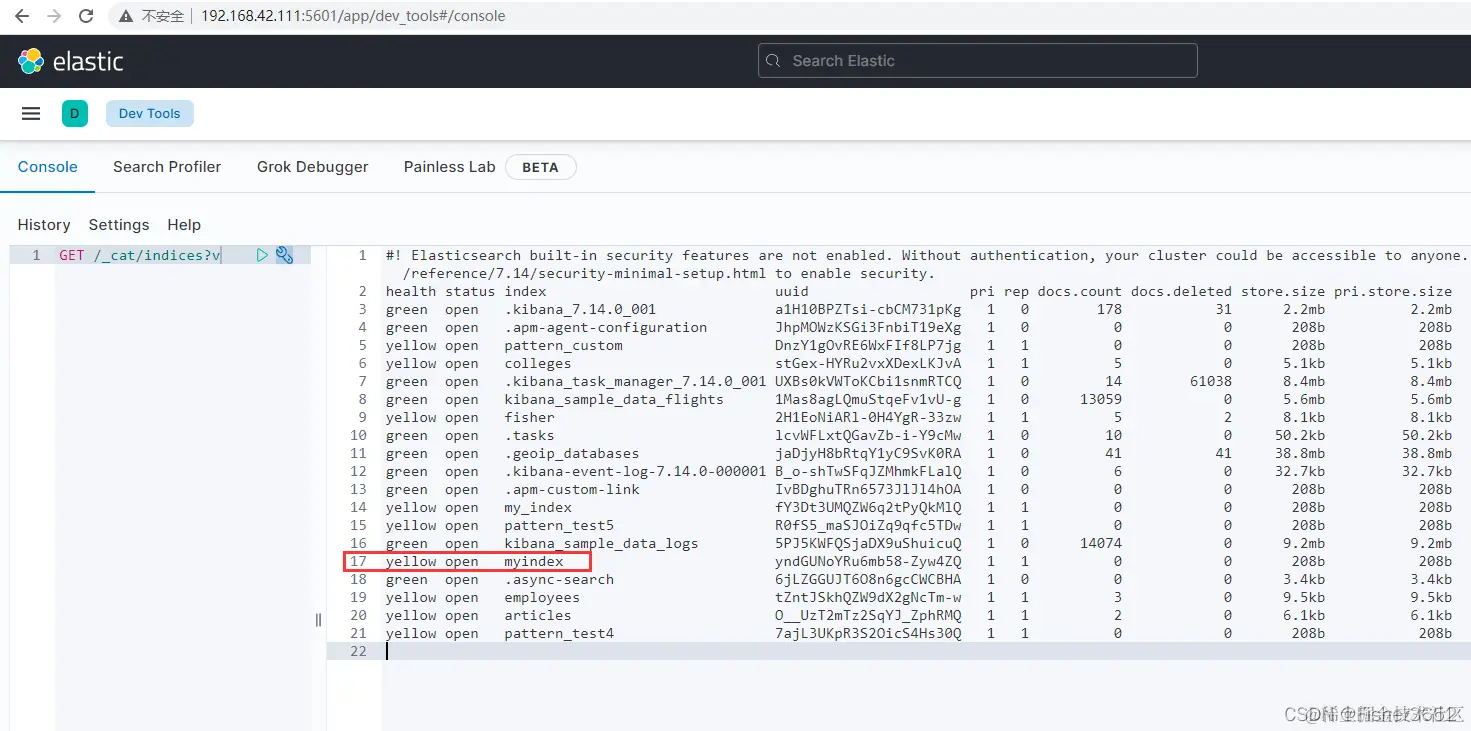Click the green D space avatar

pos(75,114)
